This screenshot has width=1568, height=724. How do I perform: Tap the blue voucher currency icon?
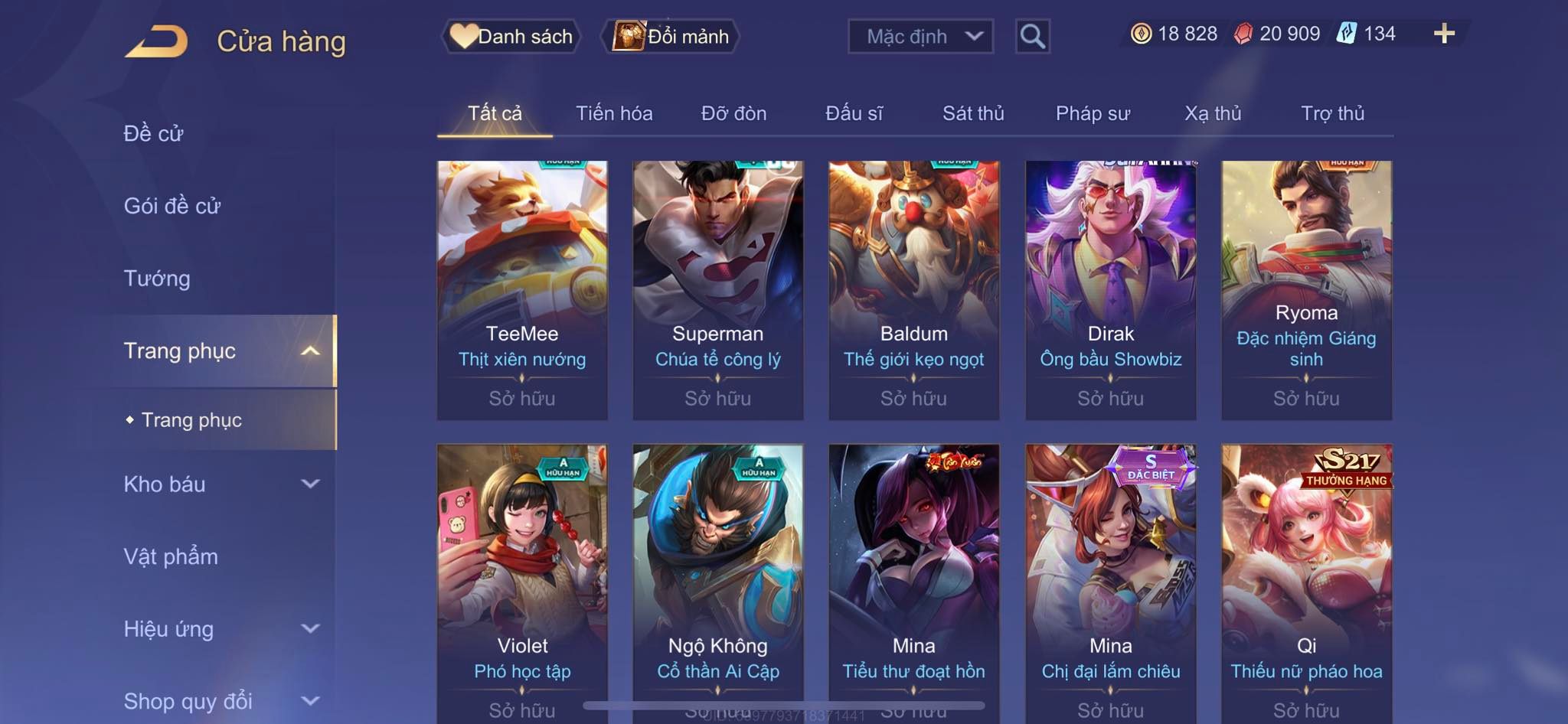tap(1346, 34)
